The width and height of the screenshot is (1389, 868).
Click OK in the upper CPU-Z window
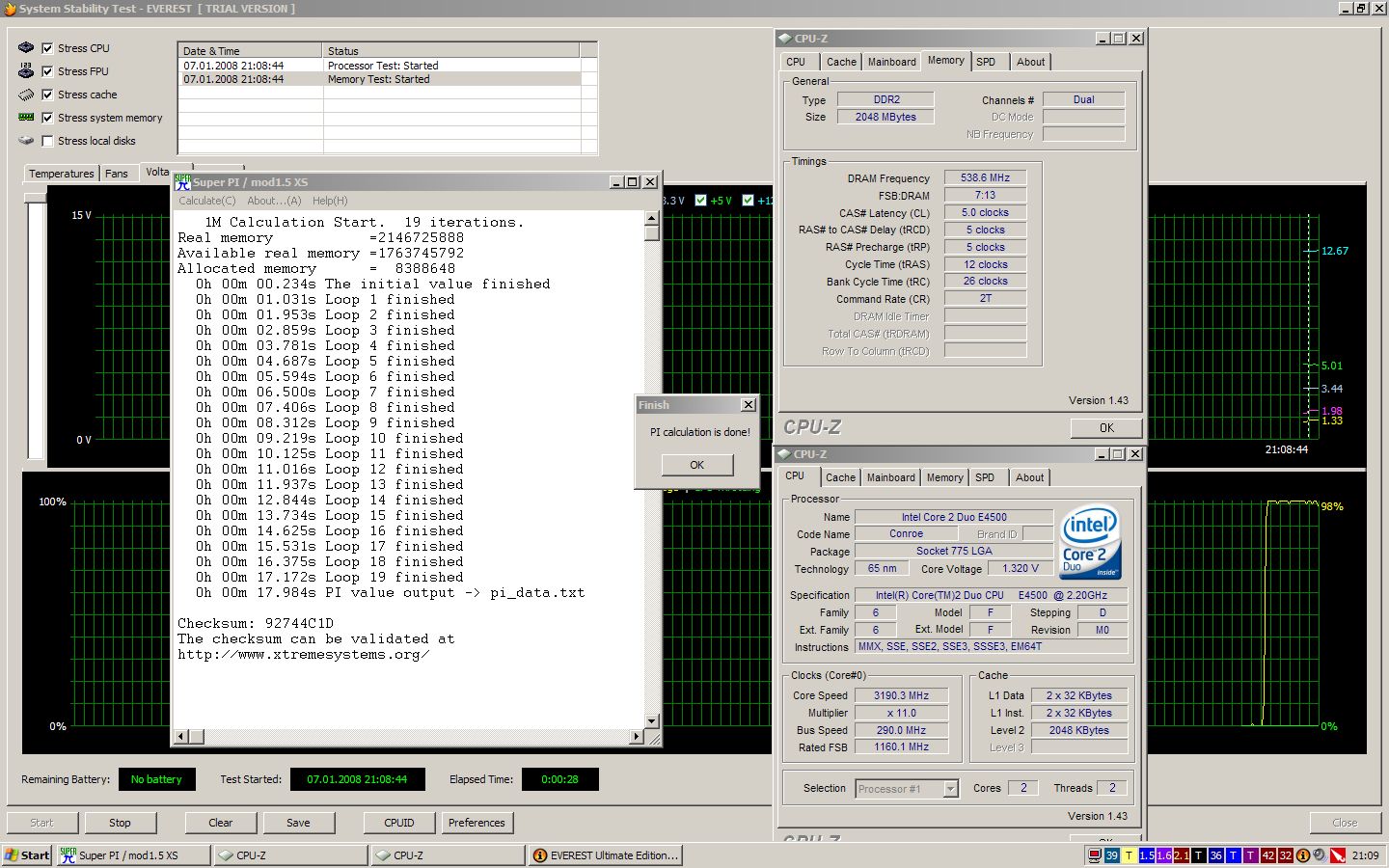click(1106, 428)
